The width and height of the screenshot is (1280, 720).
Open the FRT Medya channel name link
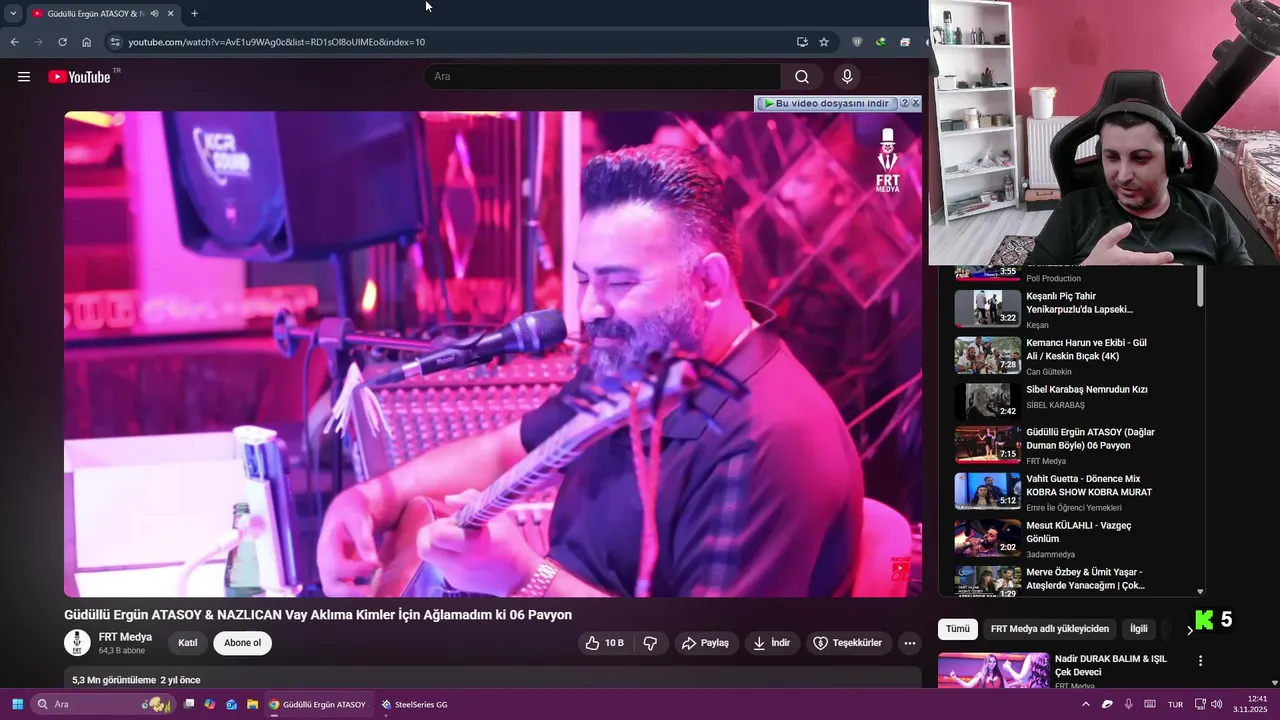tap(125, 637)
